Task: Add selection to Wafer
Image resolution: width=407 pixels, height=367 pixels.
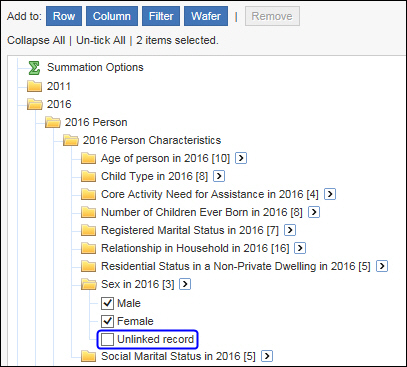Action: point(206,16)
